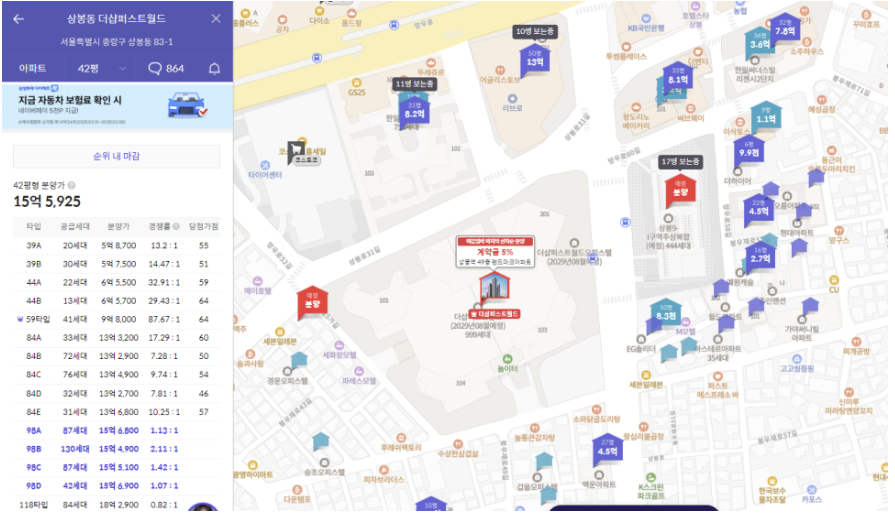Expand the 42평 size dropdown

tap(101, 68)
